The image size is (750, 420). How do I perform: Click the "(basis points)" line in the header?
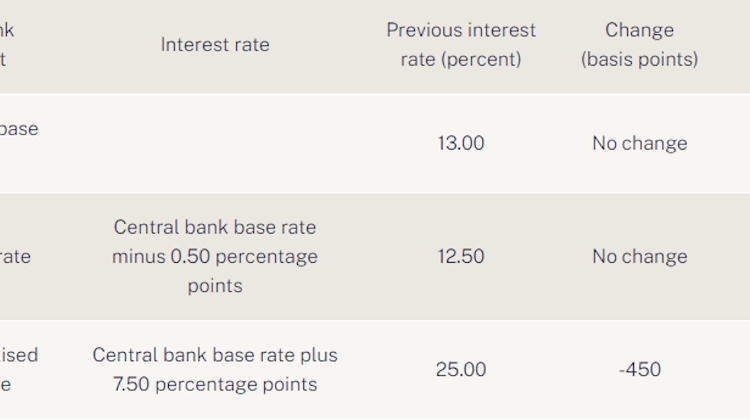[639, 59]
